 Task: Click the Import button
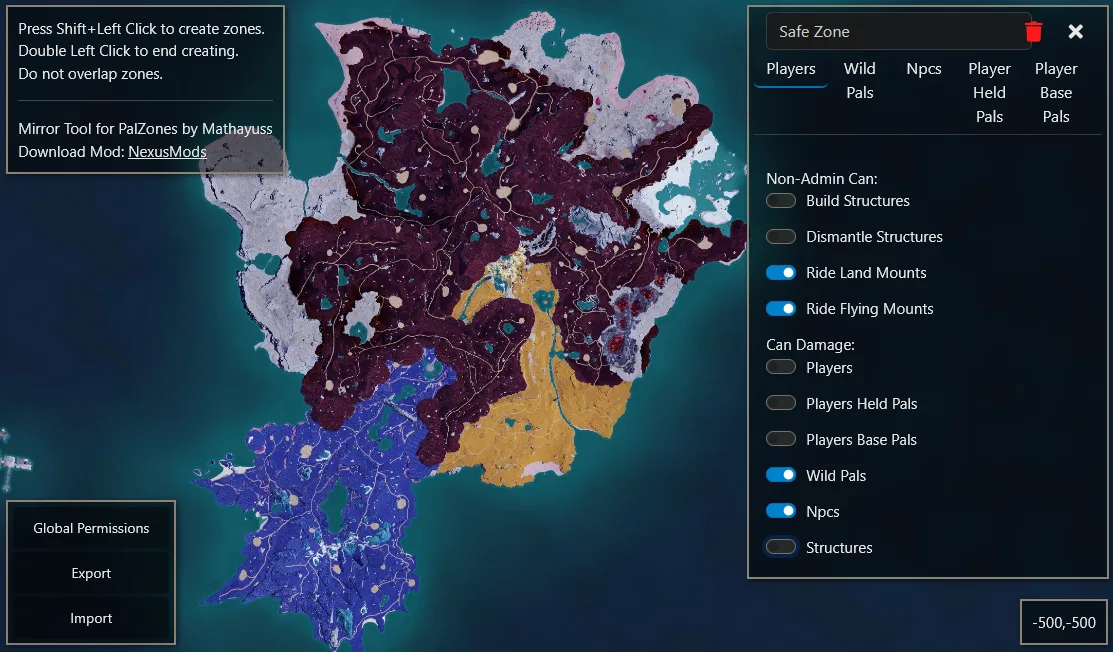pos(91,618)
